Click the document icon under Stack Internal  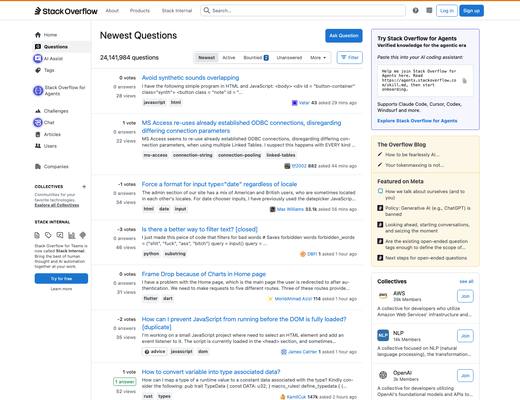click(37, 235)
